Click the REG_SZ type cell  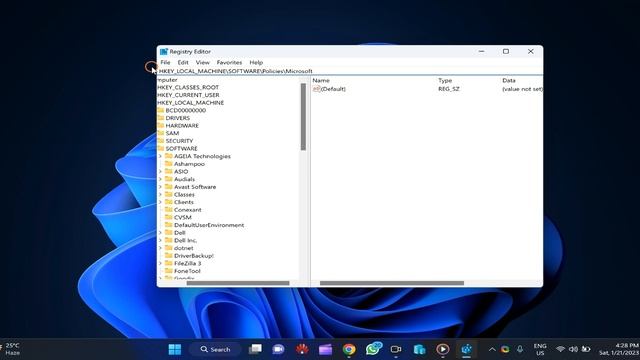(449, 89)
